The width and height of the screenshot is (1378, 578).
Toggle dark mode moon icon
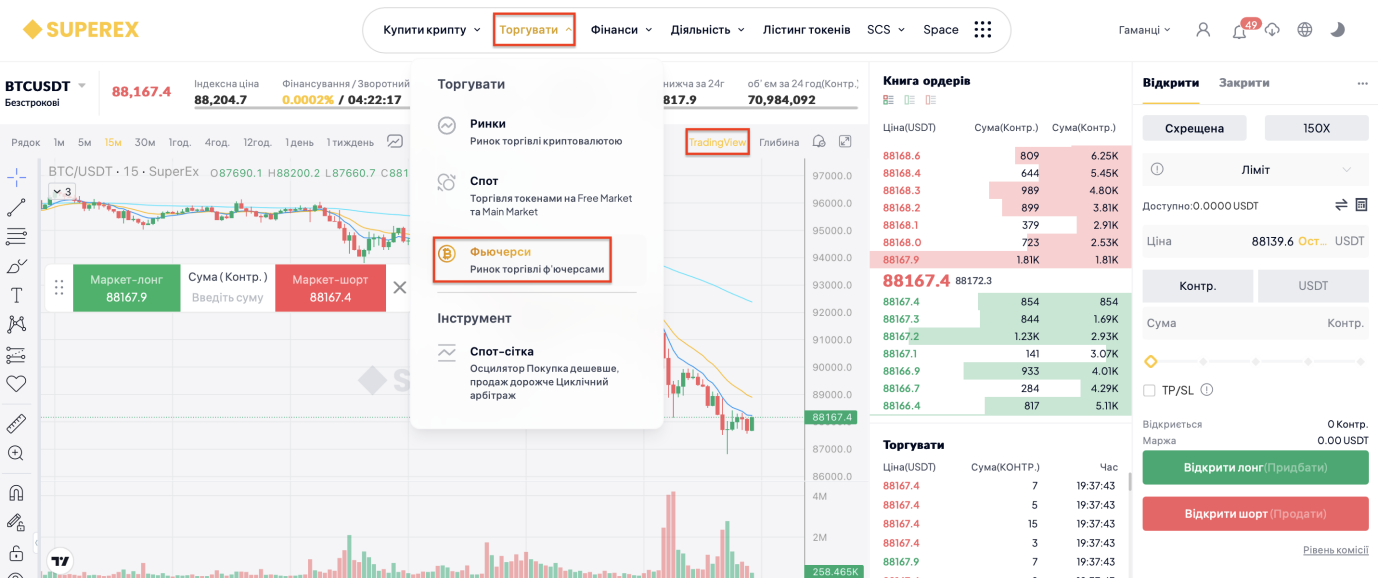(x=1337, y=30)
